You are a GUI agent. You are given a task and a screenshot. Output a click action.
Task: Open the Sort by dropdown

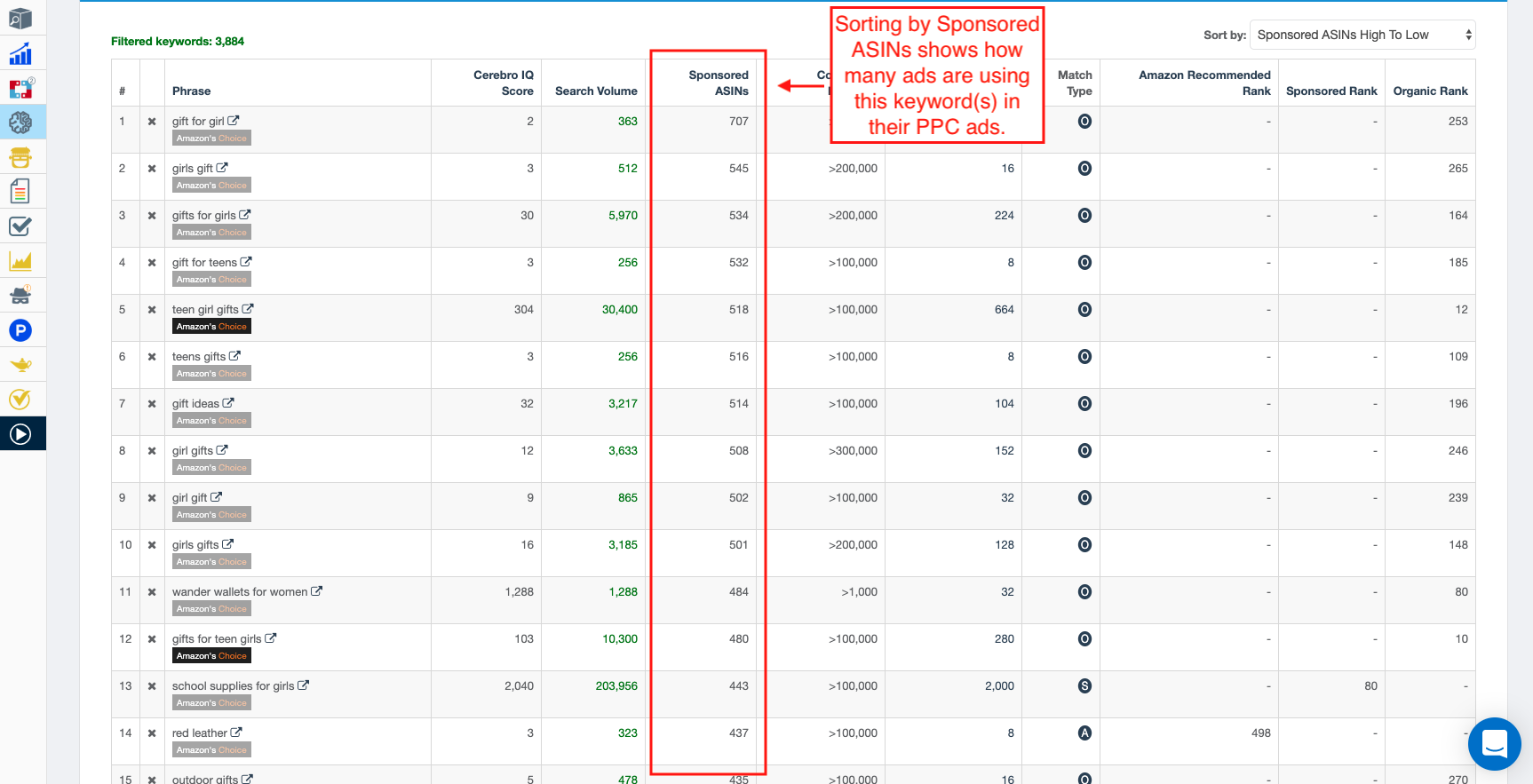coord(1362,35)
